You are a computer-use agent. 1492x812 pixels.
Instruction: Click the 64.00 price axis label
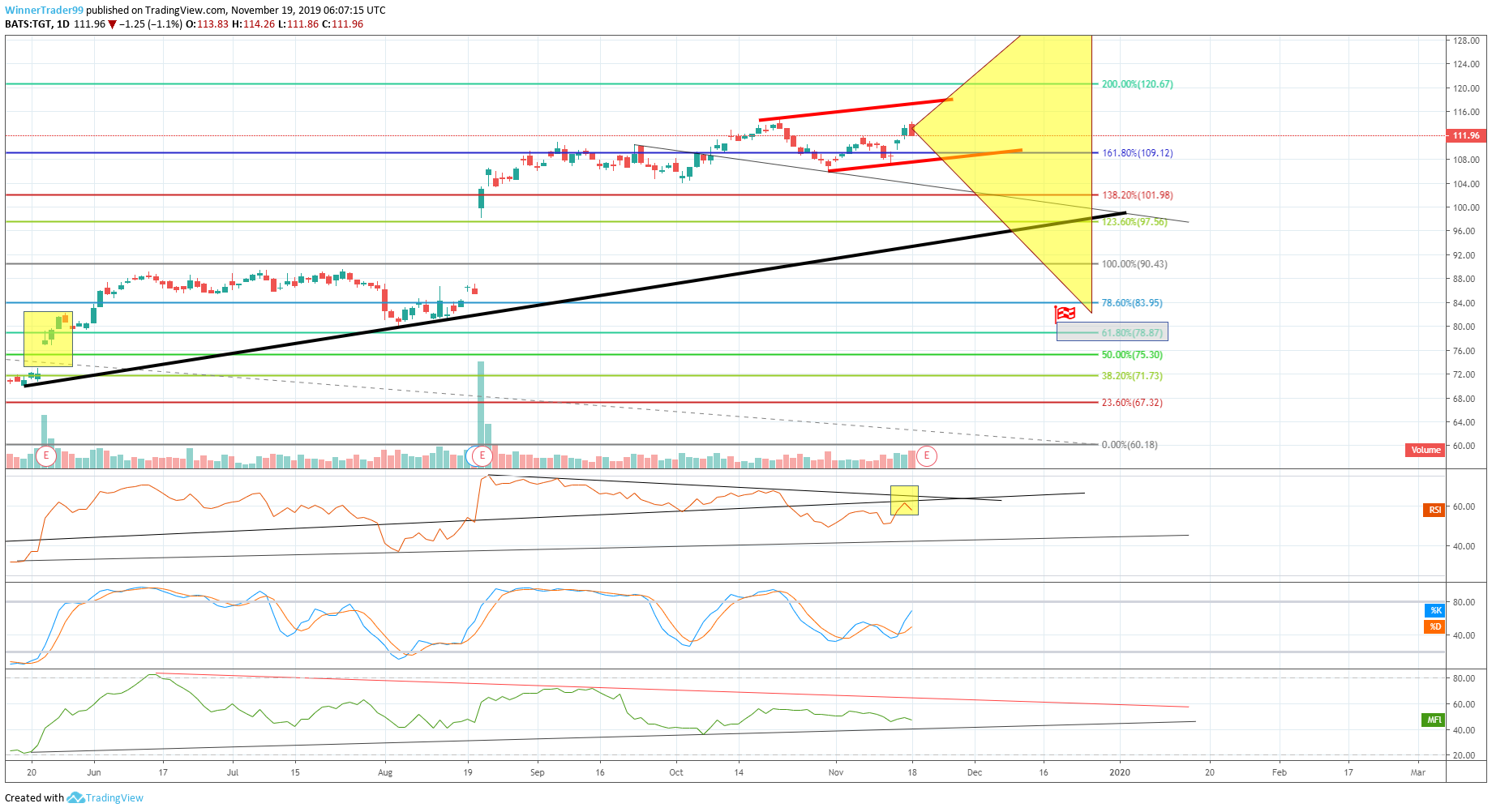pyautogui.click(x=1464, y=422)
